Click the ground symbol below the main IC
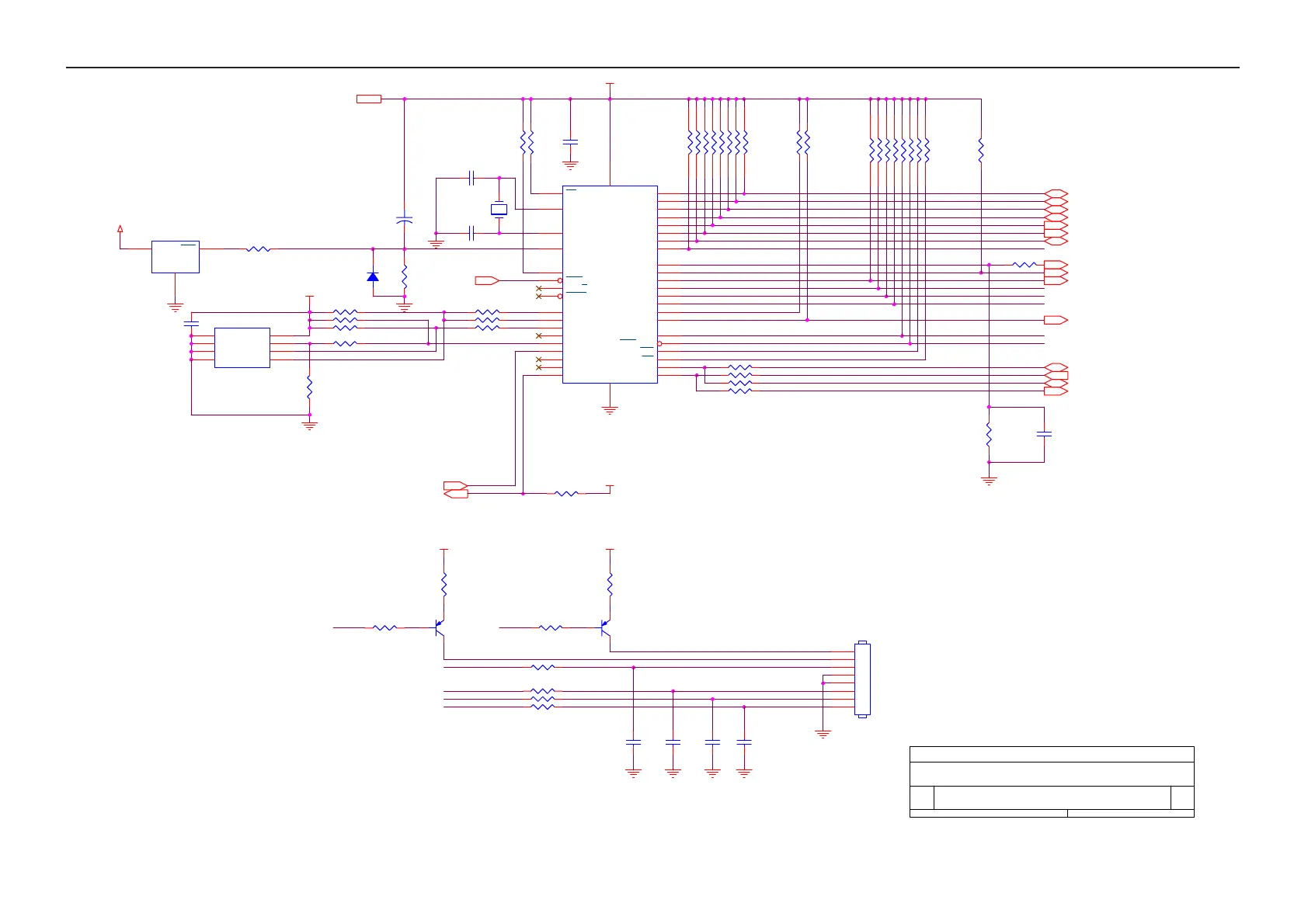Screen dimensions: 1308x924 click(x=610, y=409)
